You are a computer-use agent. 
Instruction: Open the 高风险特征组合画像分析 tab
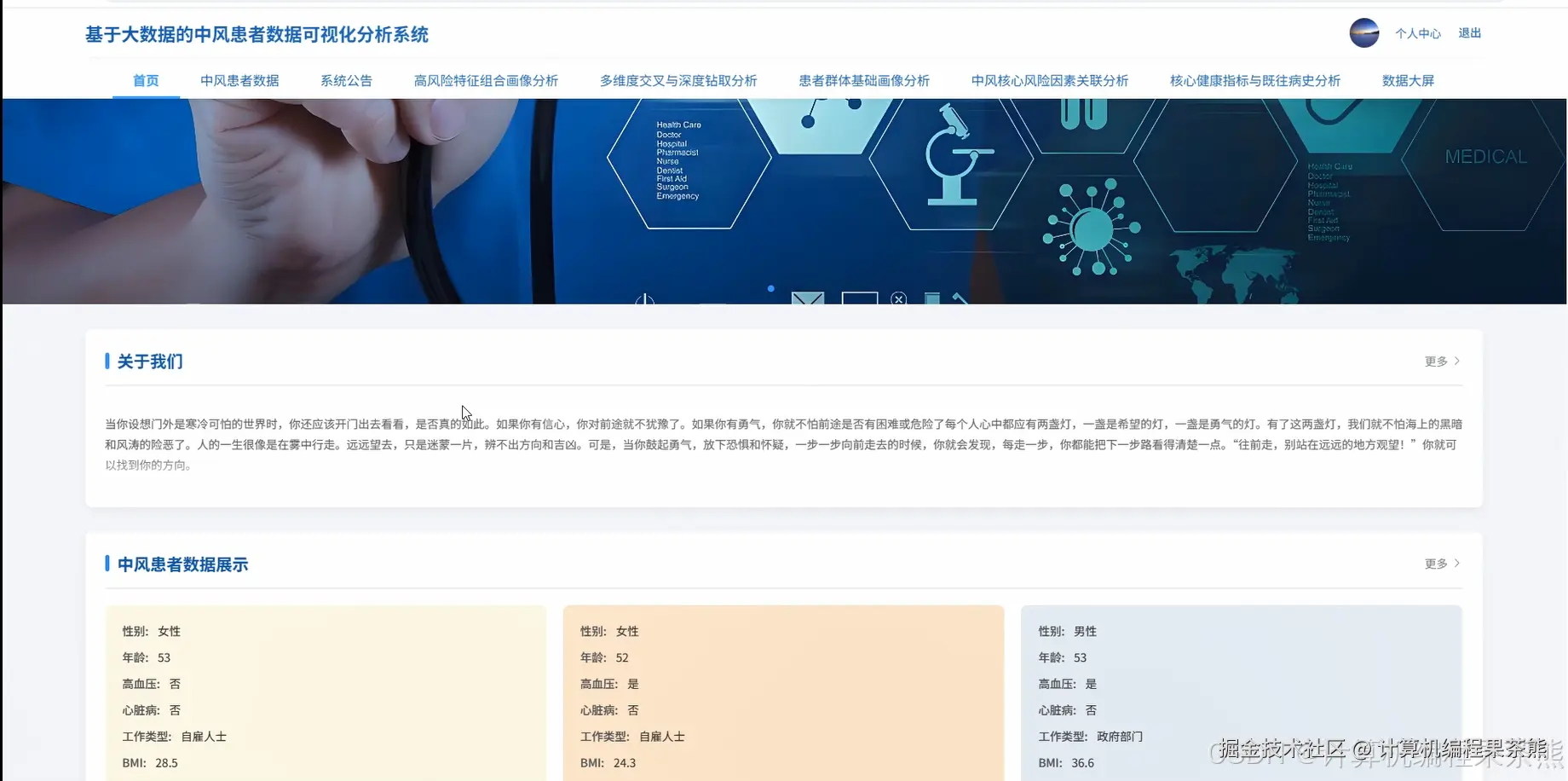tap(486, 80)
